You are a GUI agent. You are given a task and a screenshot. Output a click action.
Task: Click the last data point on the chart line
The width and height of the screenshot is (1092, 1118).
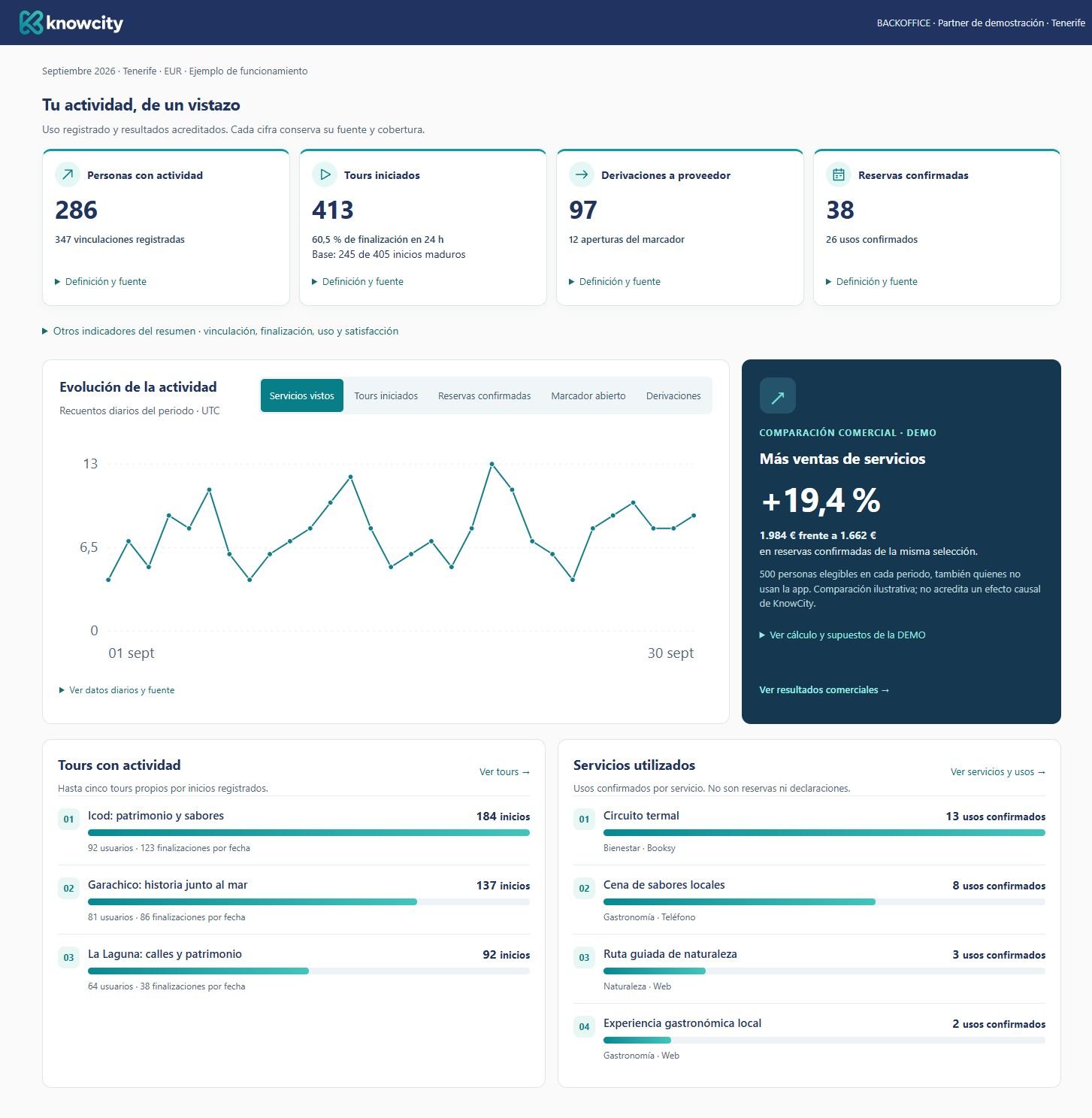pyautogui.click(x=694, y=515)
